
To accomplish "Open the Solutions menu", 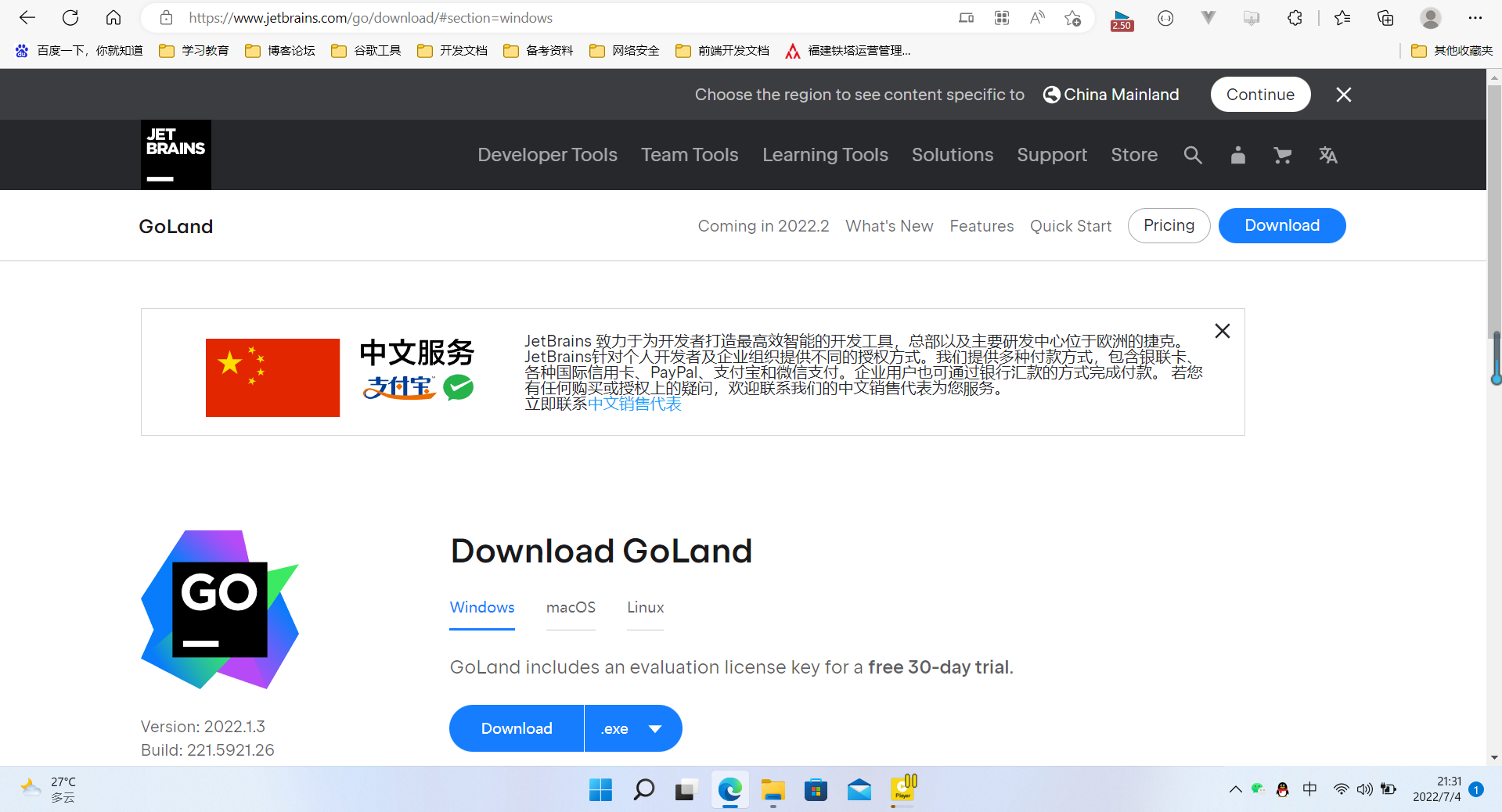I will [952, 155].
